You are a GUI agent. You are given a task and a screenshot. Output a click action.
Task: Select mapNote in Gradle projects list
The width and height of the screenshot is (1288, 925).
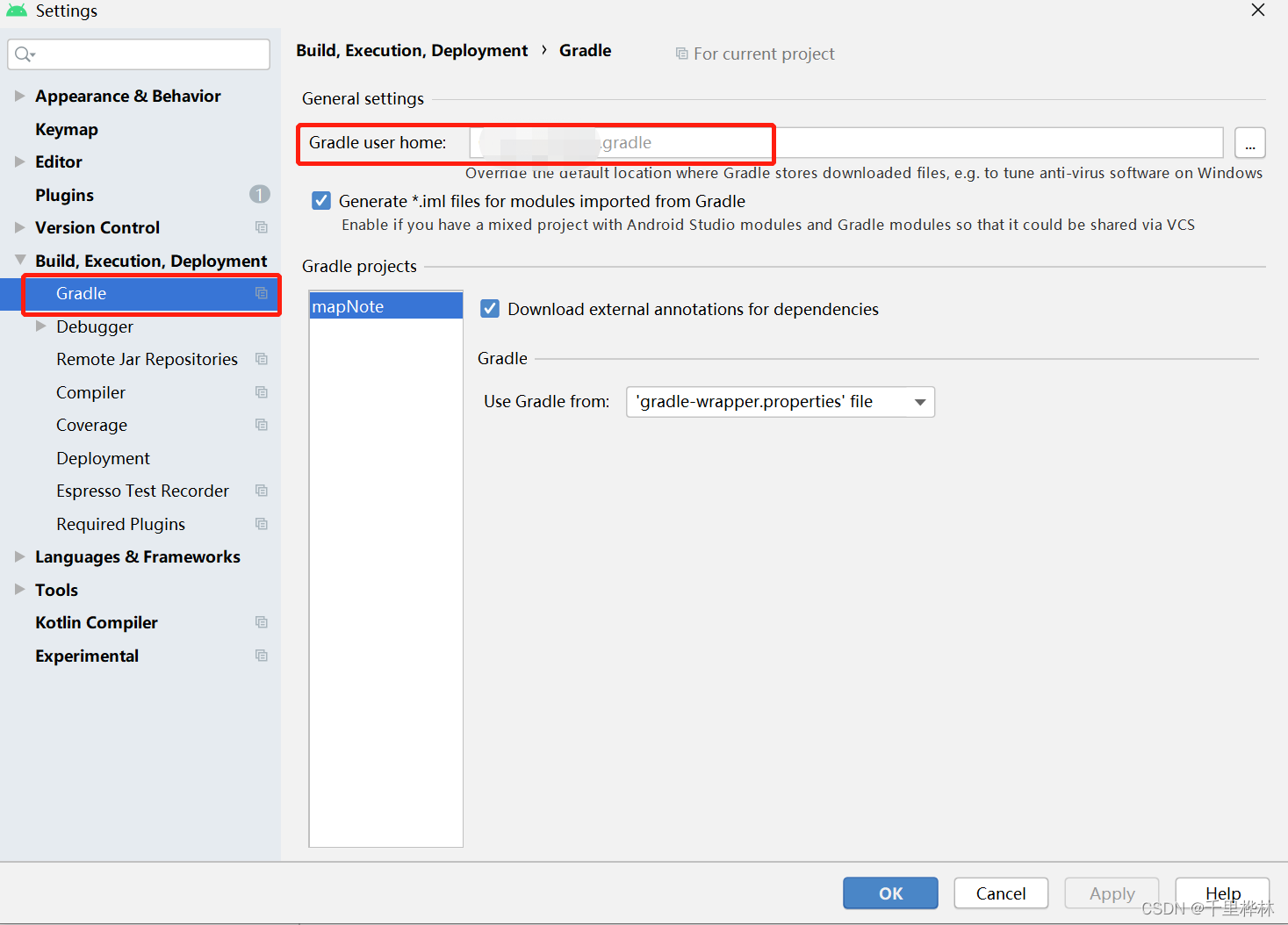pos(386,306)
